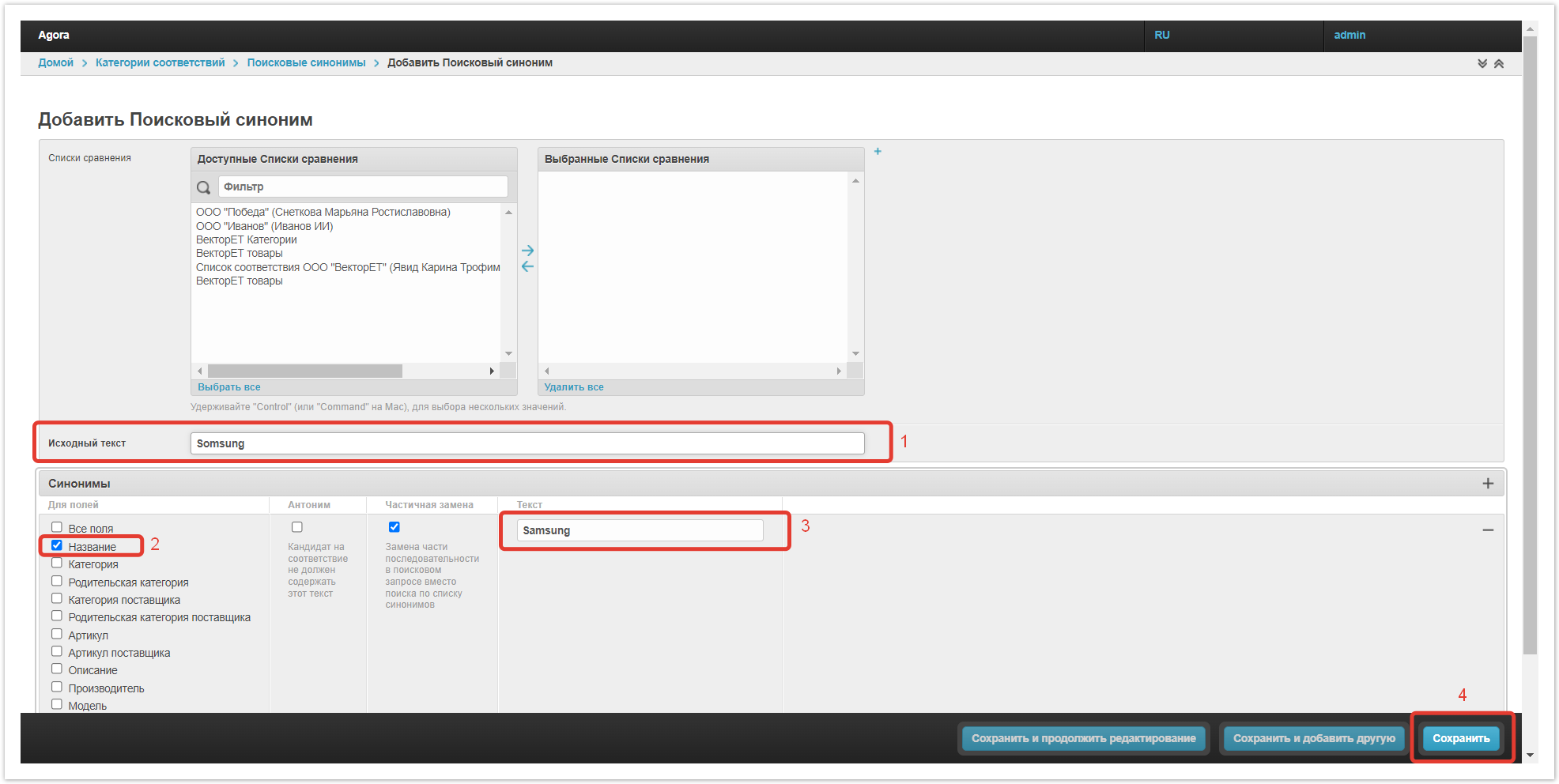1559x784 pixels.
Task: Remove the Samsung synonym row with minus icon
Action: click(1487, 530)
